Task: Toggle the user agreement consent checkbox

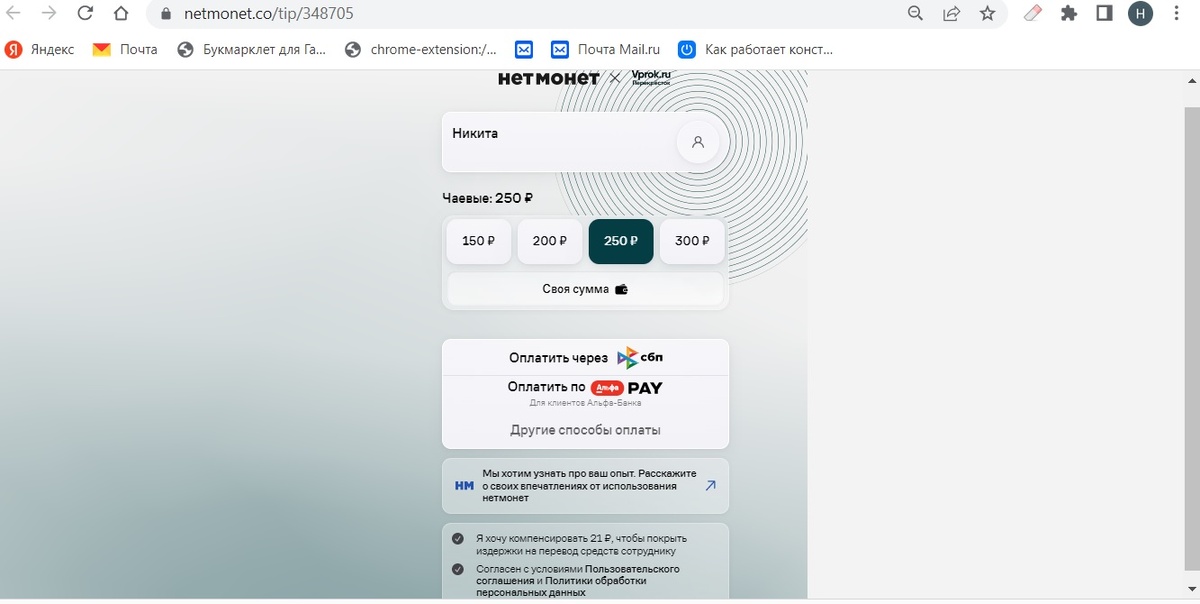Action: [458, 569]
